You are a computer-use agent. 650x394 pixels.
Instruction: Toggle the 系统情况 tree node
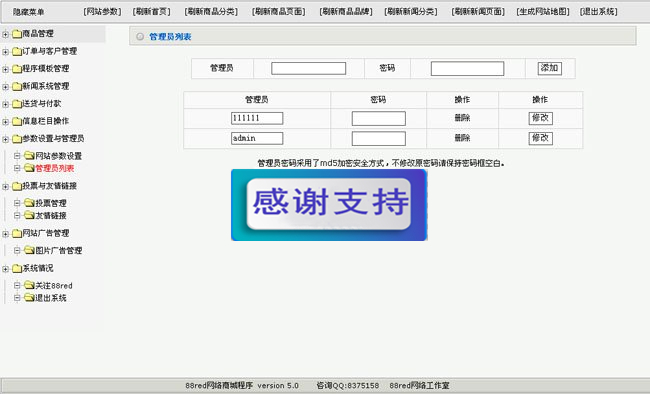[x=5, y=269]
